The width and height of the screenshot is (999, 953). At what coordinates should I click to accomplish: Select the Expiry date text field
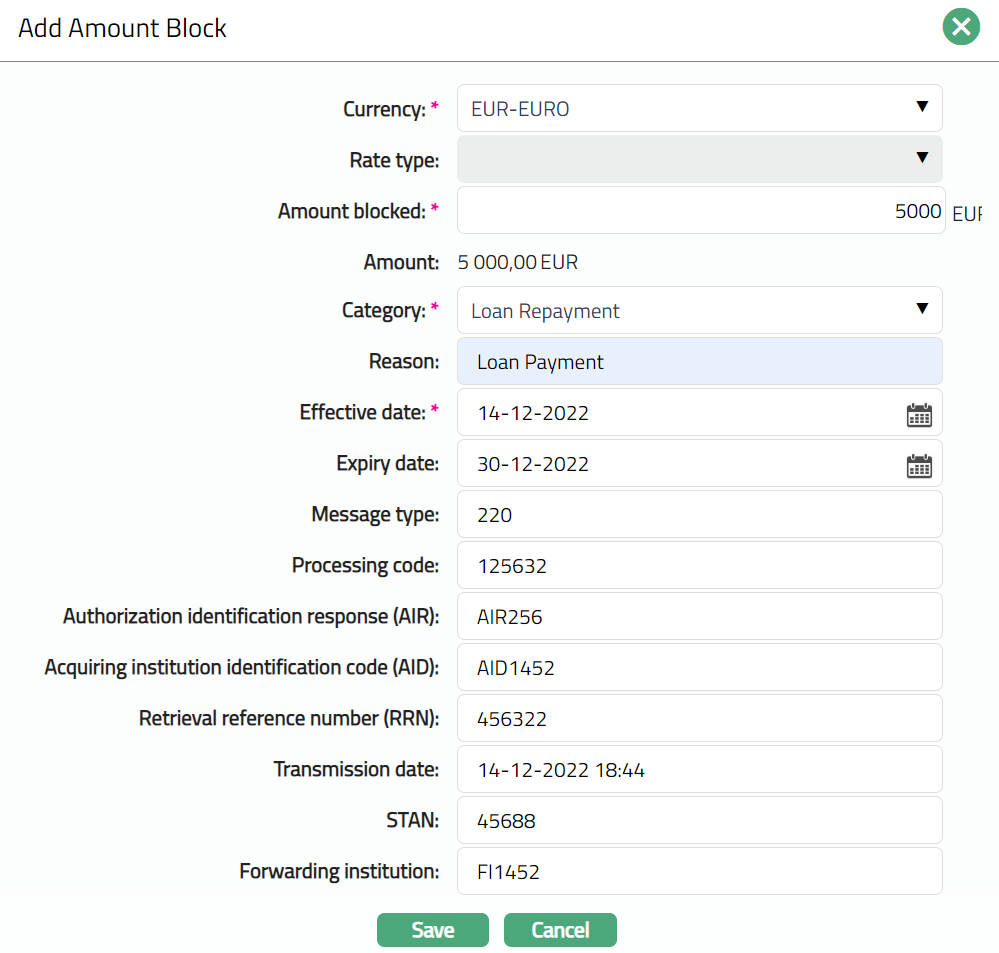coord(680,464)
